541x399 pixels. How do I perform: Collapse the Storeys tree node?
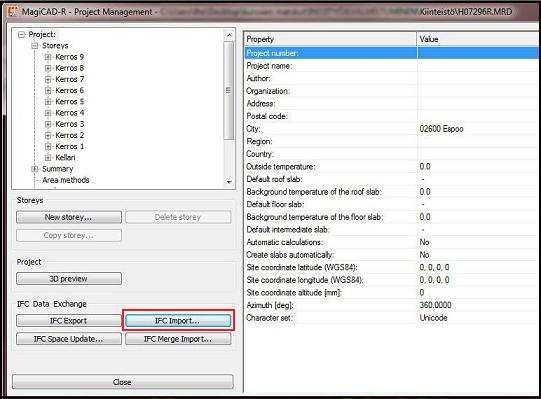[x=35, y=46]
